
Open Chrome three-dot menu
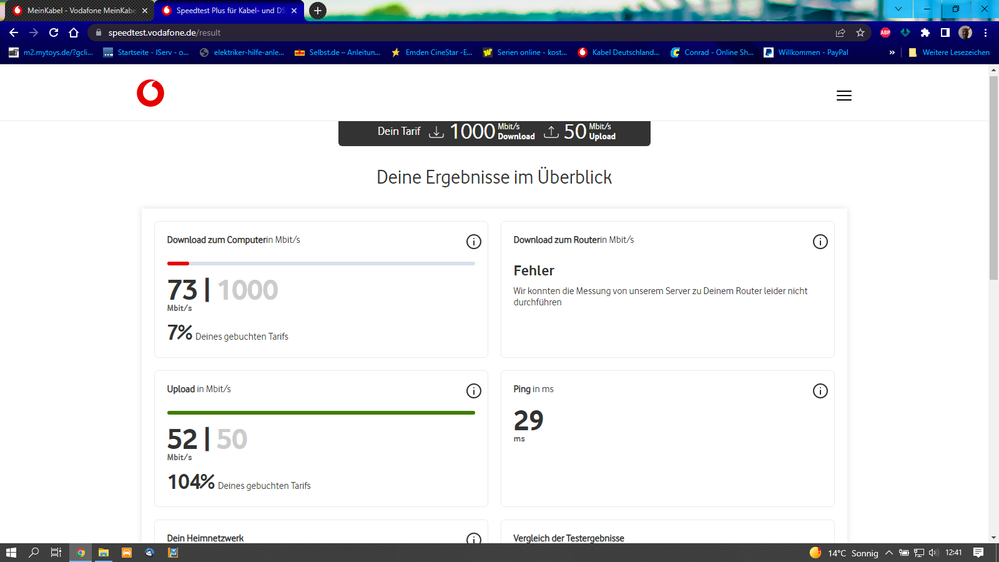[986, 32]
